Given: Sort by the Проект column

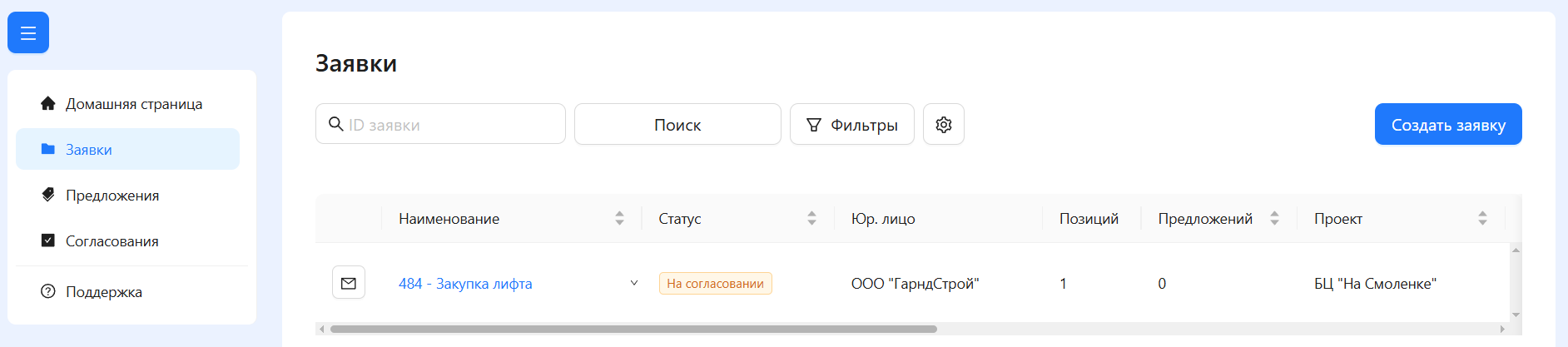Looking at the screenshot, I should [1482, 218].
